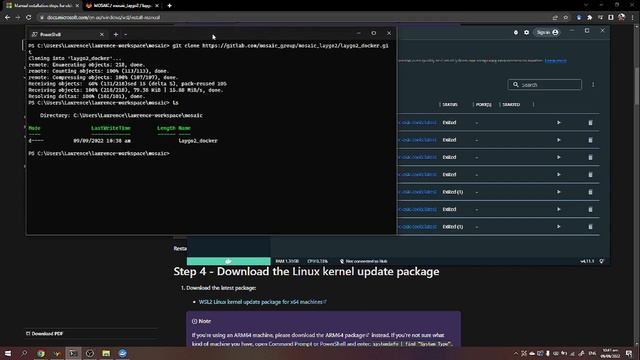Start the last visible Docker container

[x=559, y=227]
